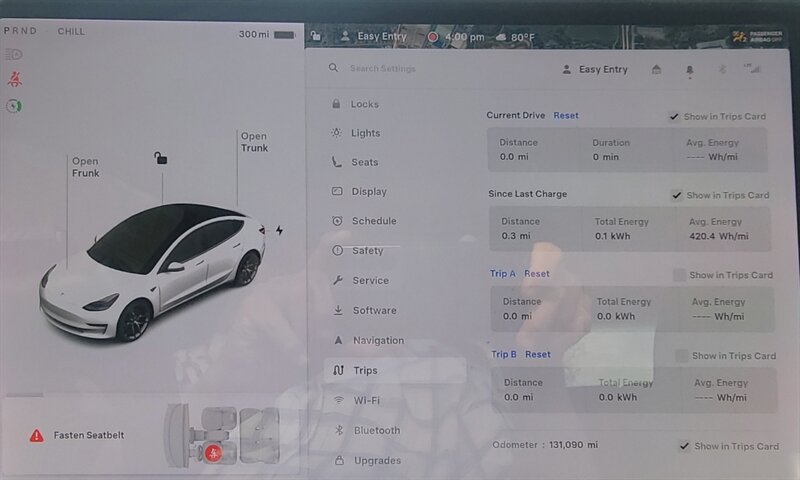Click the Trip B name label

point(504,354)
